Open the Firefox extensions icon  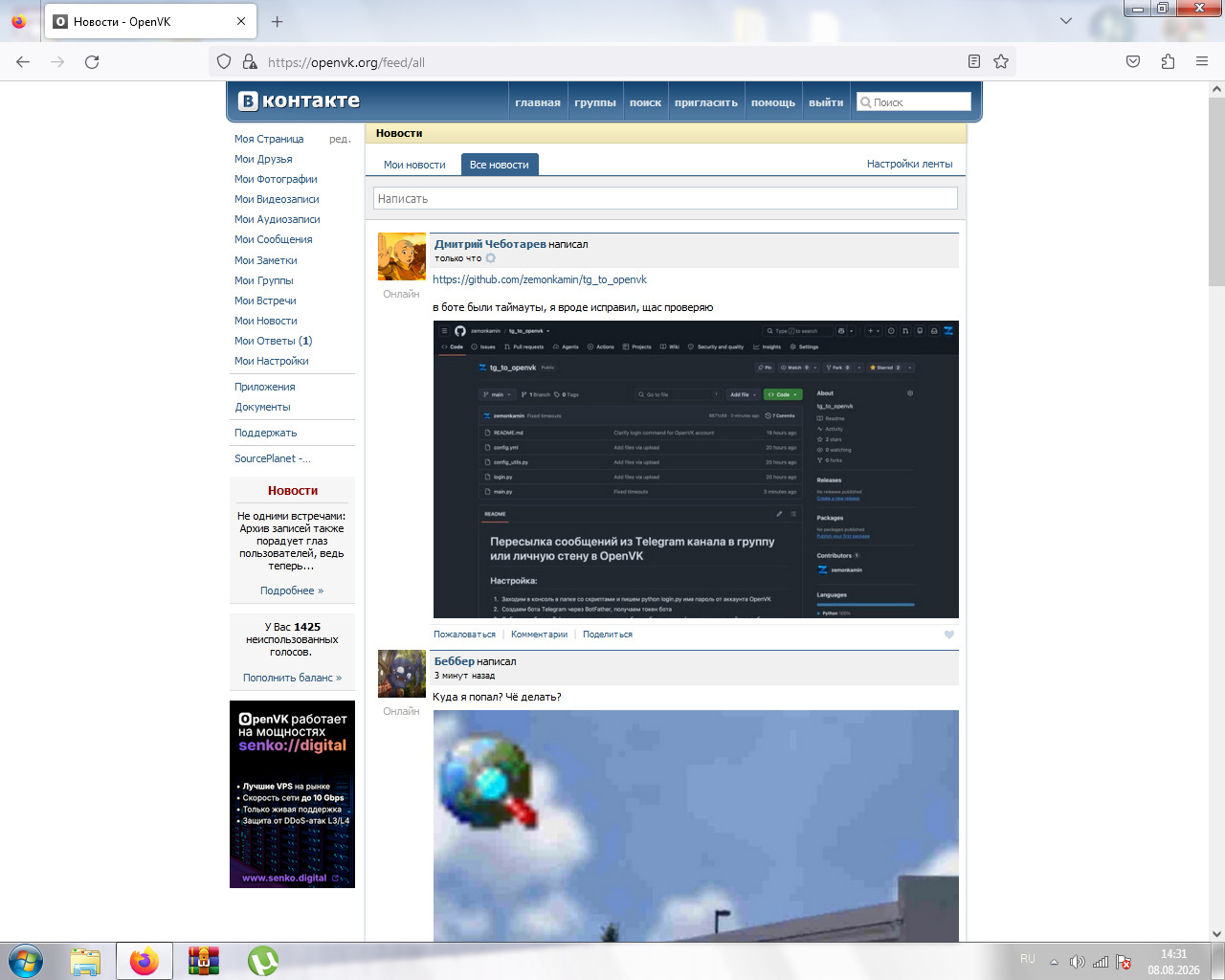pyautogui.click(x=1168, y=61)
